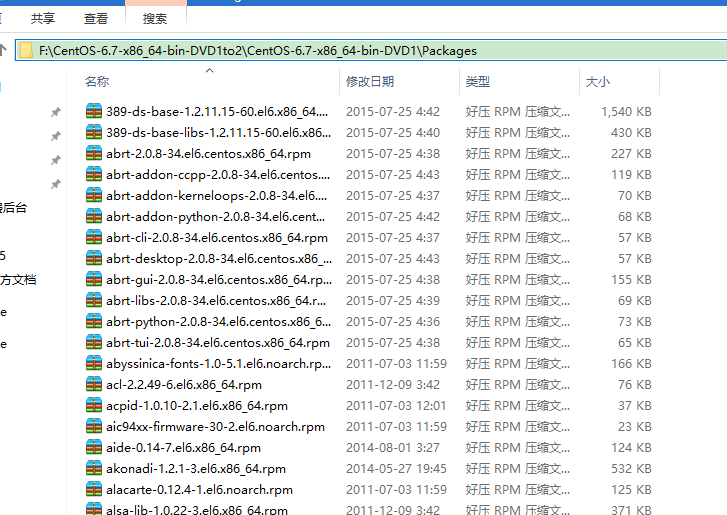Click the acpid-1.0.10 package icon
Screen dimensions: 727x515
click(94, 406)
